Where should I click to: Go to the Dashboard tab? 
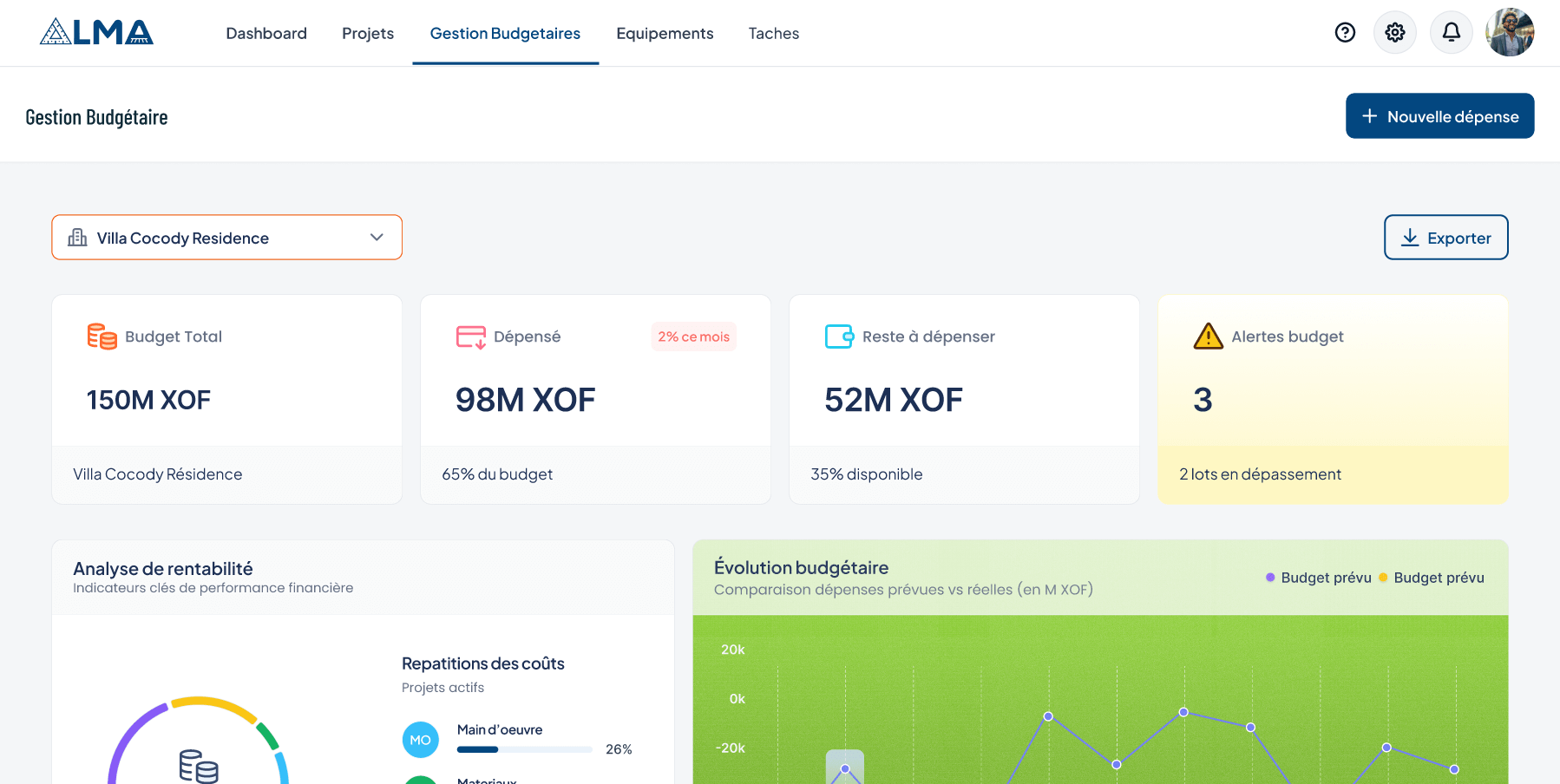click(266, 34)
